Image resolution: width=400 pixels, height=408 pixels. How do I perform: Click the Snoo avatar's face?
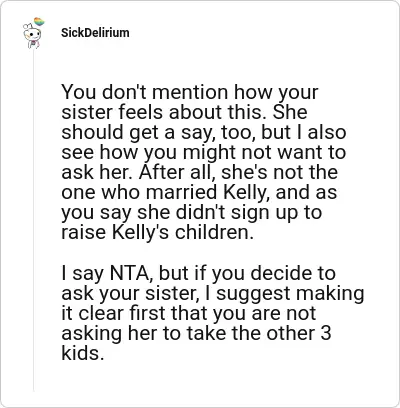[x=32, y=34]
